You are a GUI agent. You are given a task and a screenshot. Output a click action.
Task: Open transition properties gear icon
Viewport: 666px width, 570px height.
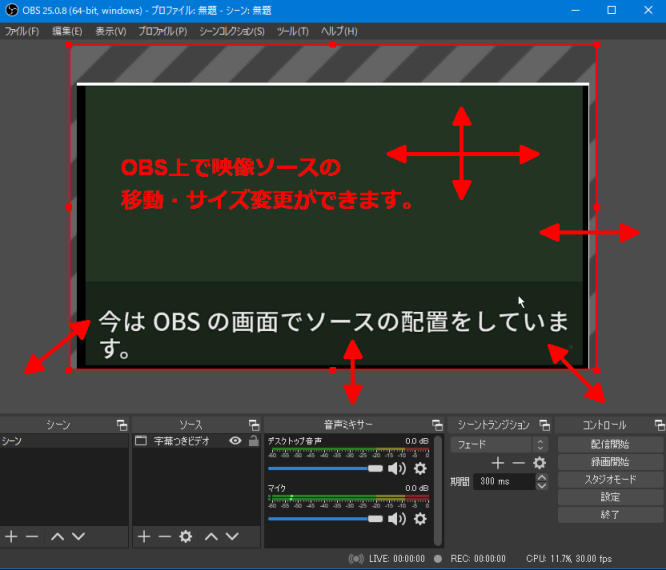tap(539, 463)
